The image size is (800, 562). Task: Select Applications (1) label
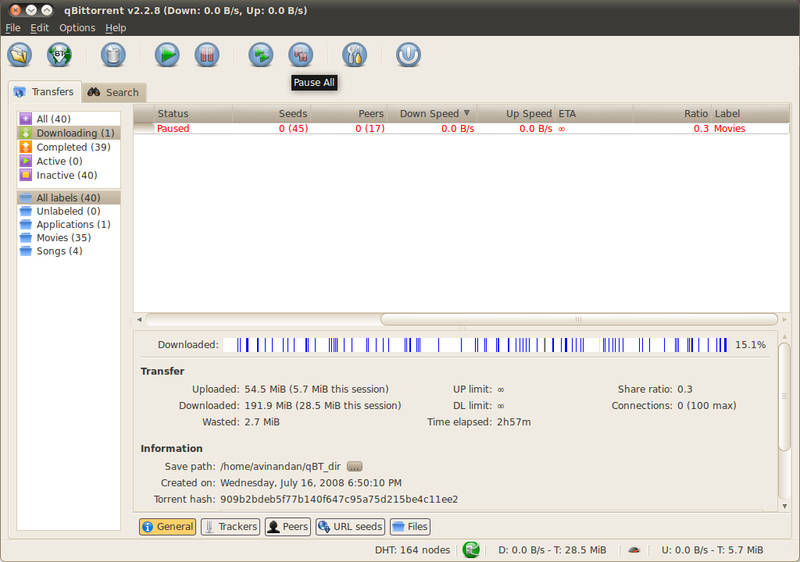[68, 224]
